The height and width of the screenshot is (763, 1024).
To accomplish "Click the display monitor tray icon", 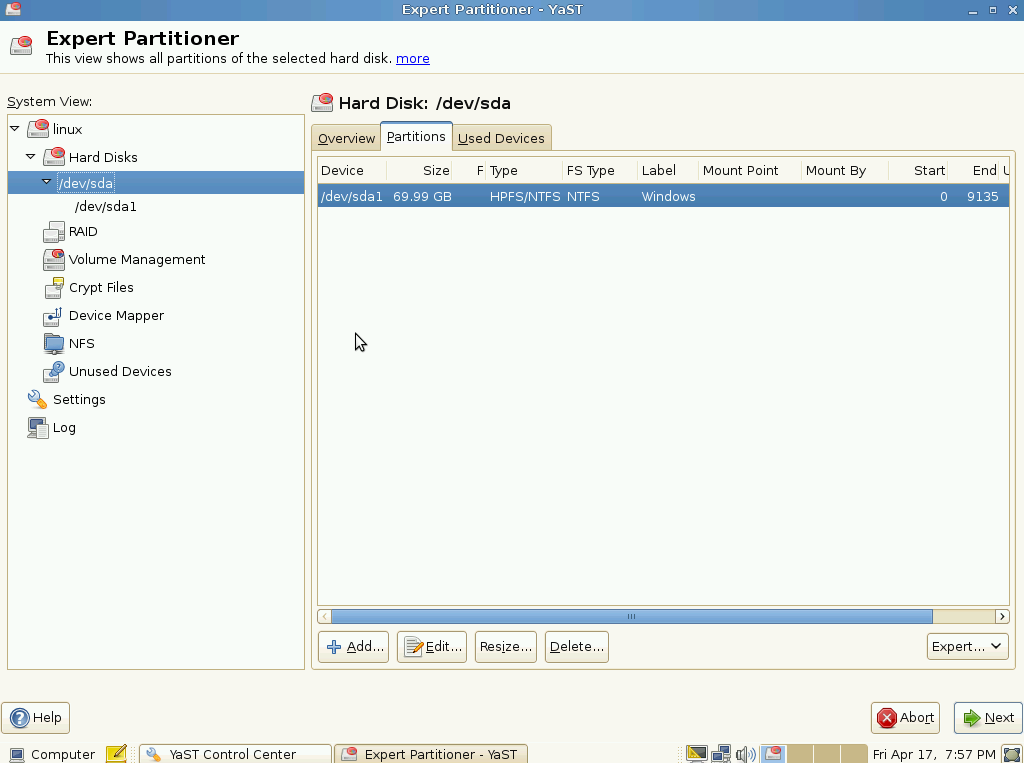I will tap(696, 754).
